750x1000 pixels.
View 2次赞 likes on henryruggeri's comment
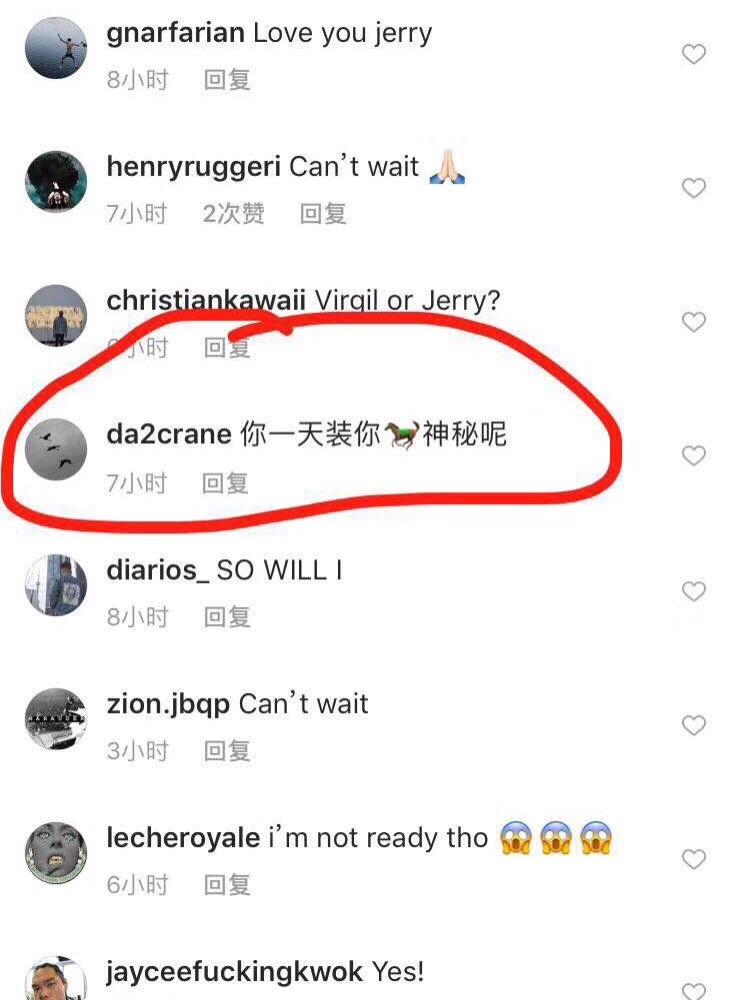point(233,214)
